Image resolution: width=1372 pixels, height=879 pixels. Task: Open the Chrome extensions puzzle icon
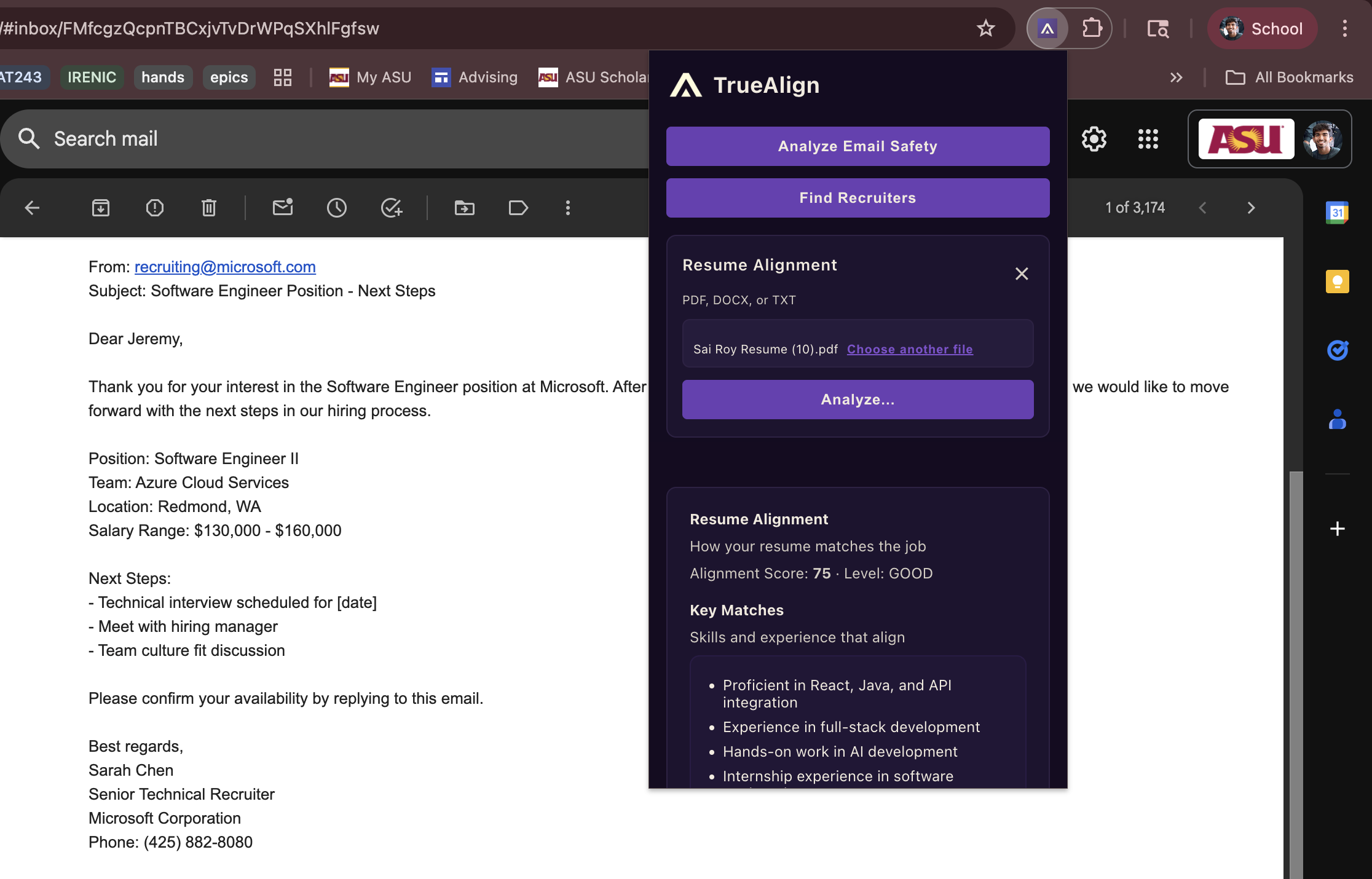coord(1092,28)
